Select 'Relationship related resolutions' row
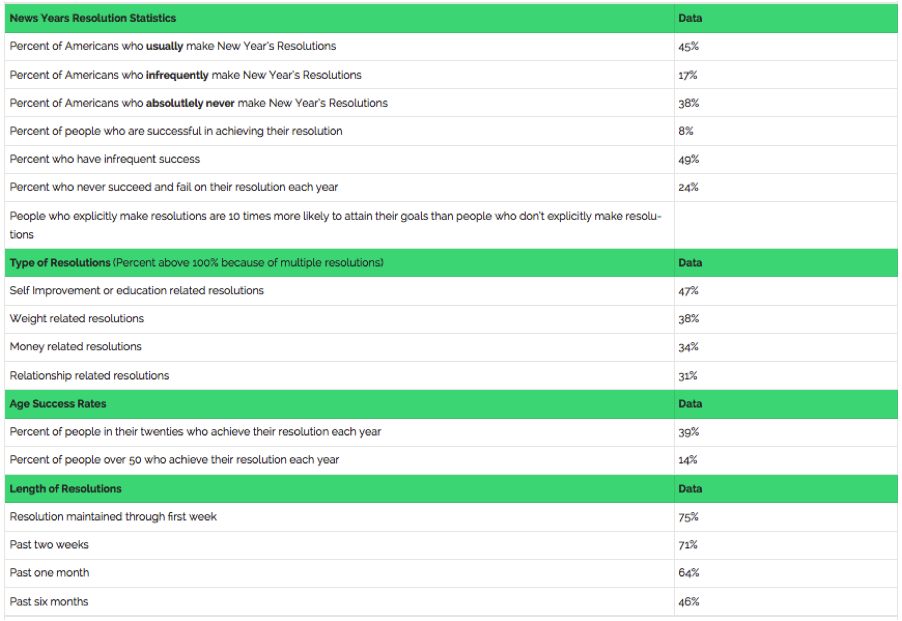Viewport: 902px width, 621px height. pos(451,375)
